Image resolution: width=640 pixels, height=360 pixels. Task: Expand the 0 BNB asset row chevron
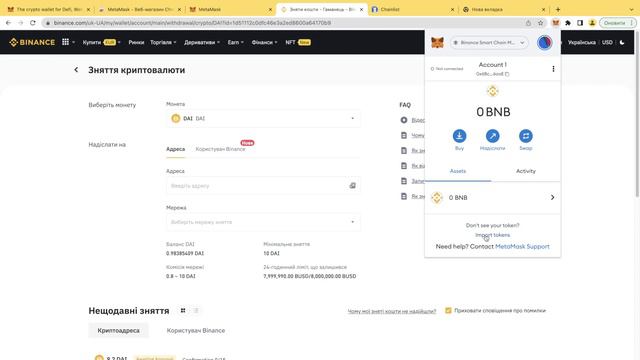[552, 198]
